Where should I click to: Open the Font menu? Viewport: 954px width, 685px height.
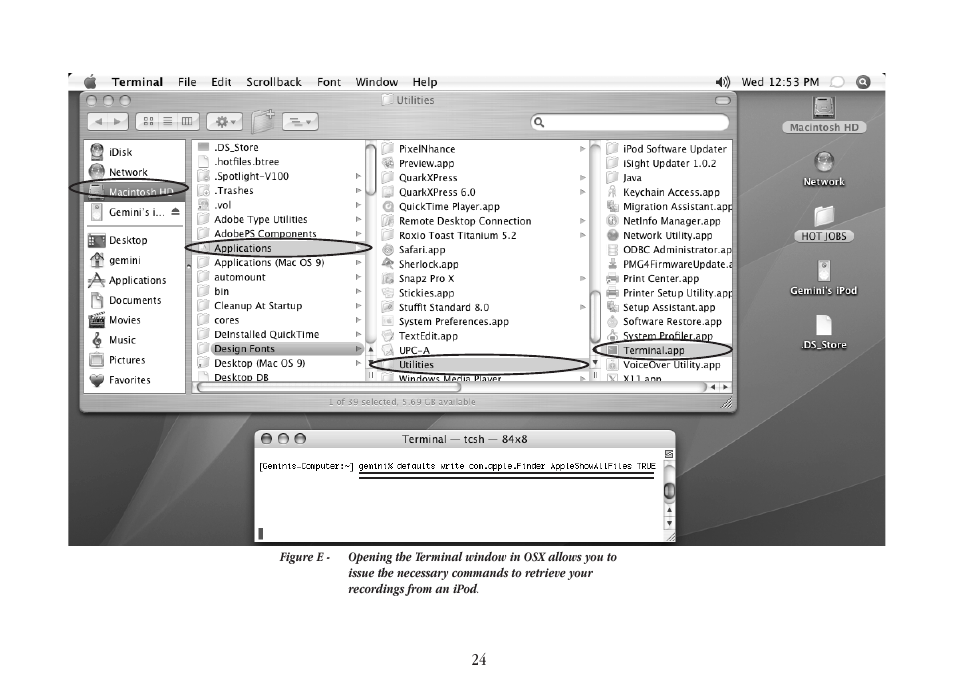pyautogui.click(x=329, y=82)
